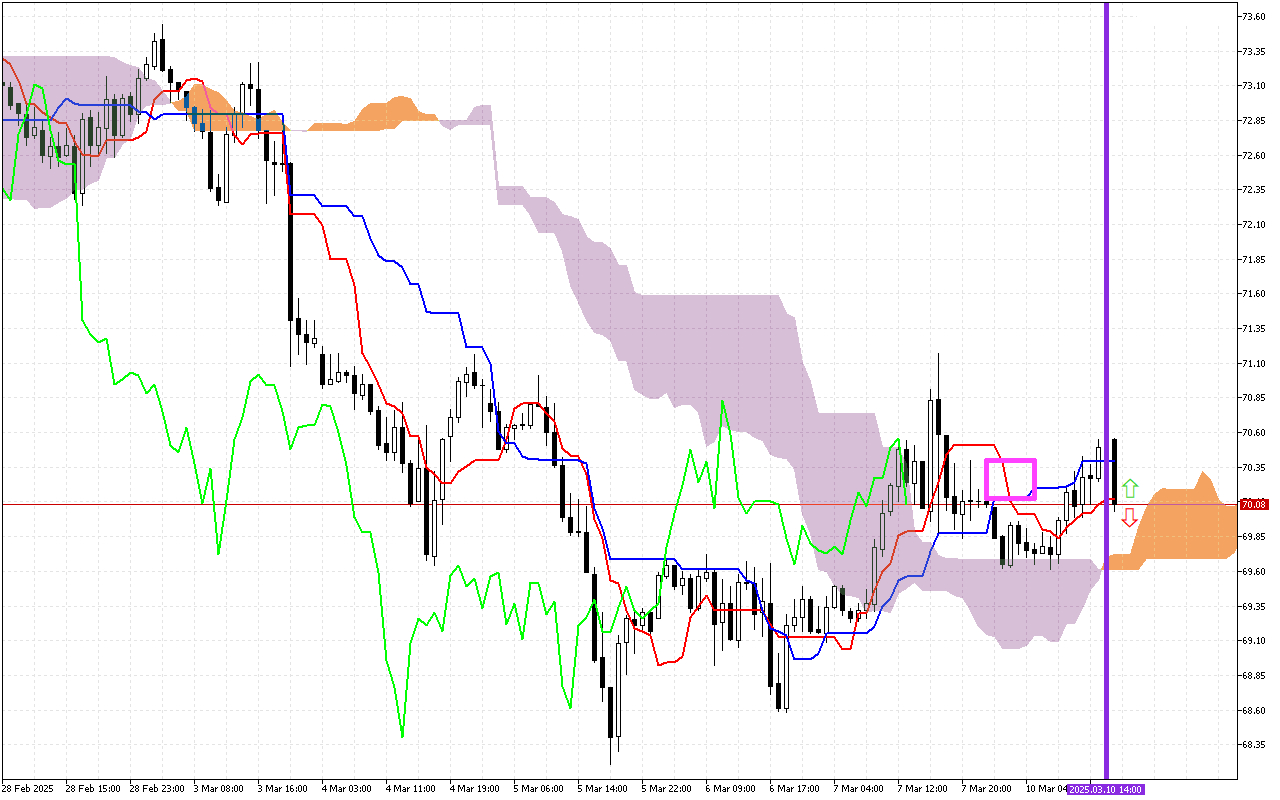The width and height of the screenshot is (1280, 800).
Task: Click the 69.85 price axis label
Action: (1254, 537)
